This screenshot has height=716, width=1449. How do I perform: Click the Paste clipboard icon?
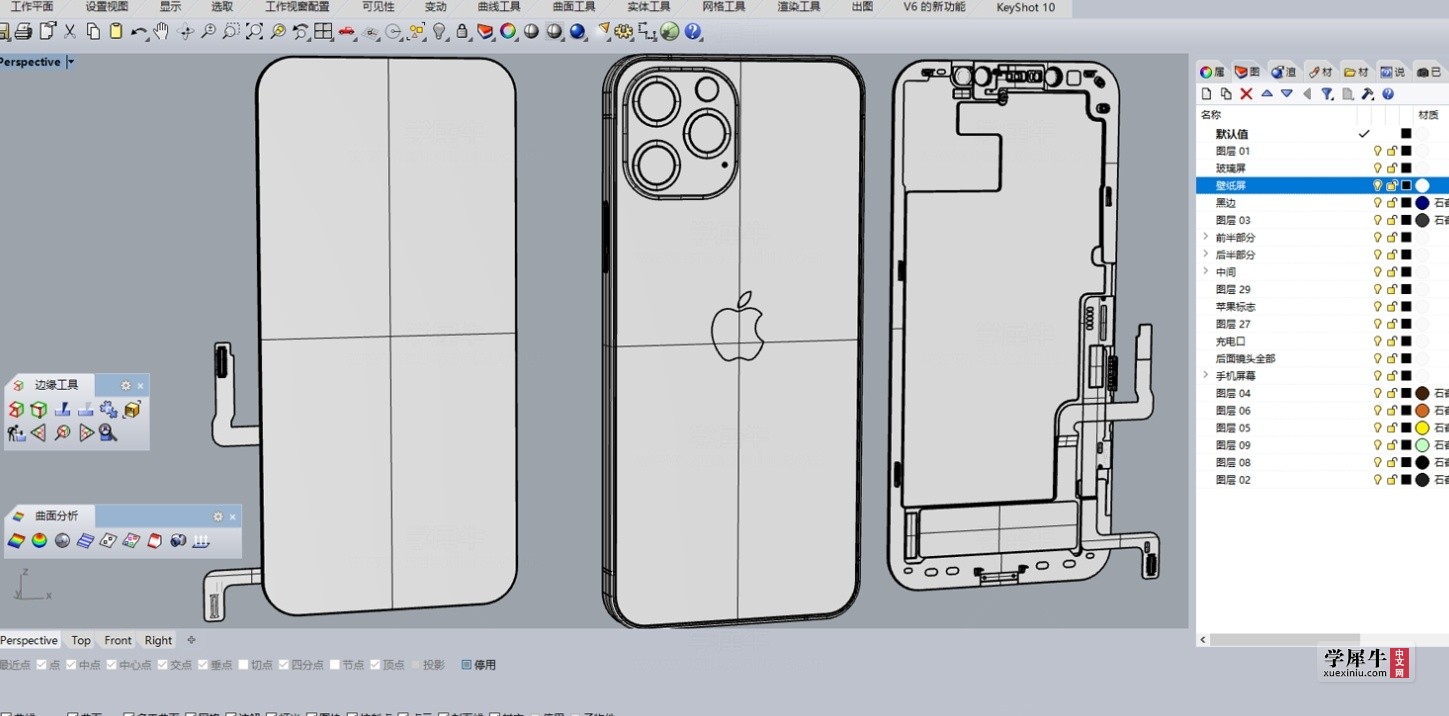coord(115,32)
